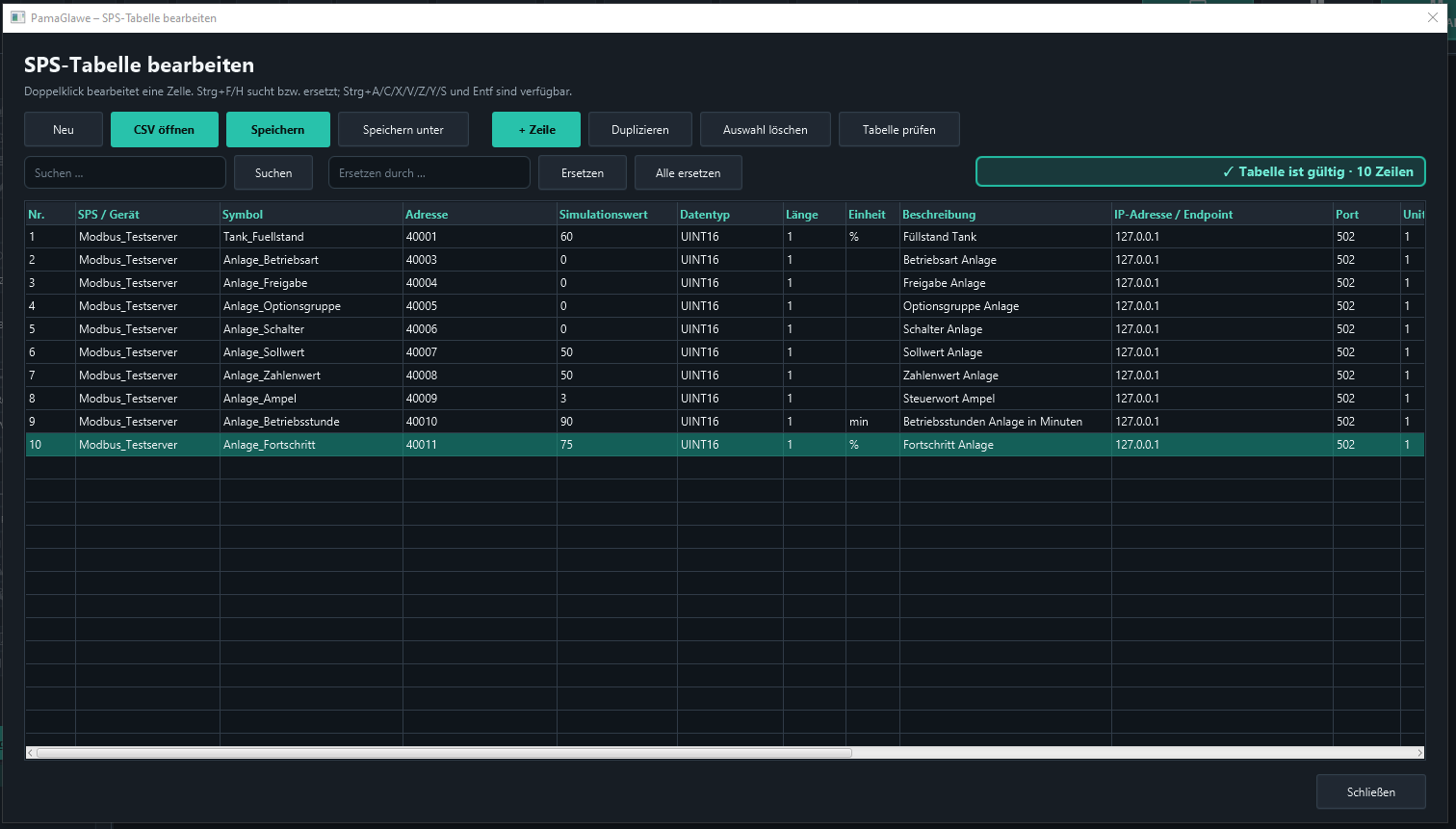Select the Steuerwort Ampel cell
The image size is (1456, 829).
[x=1005, y=399]
